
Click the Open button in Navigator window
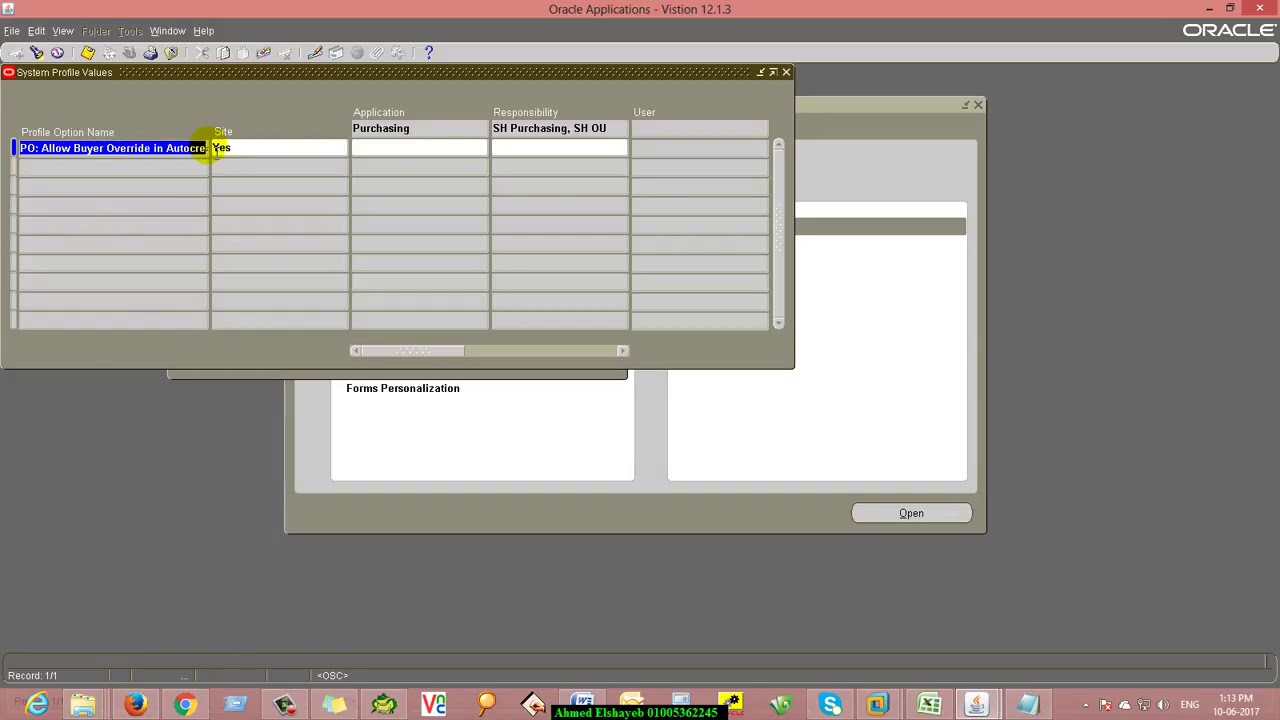tap(911, 513)
